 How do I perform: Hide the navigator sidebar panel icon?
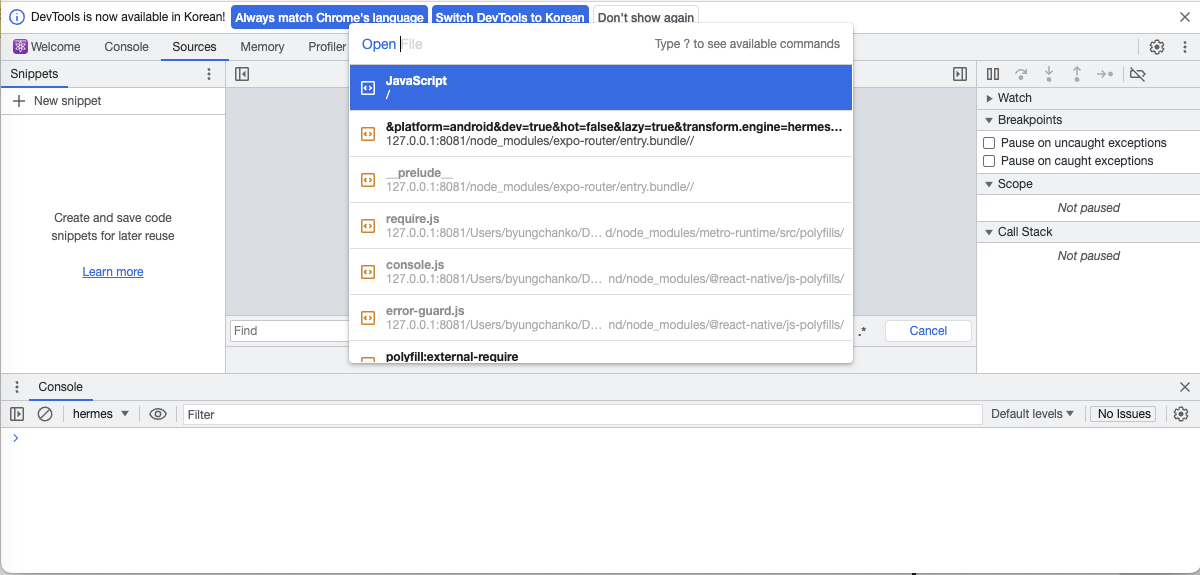click(242, 74)
